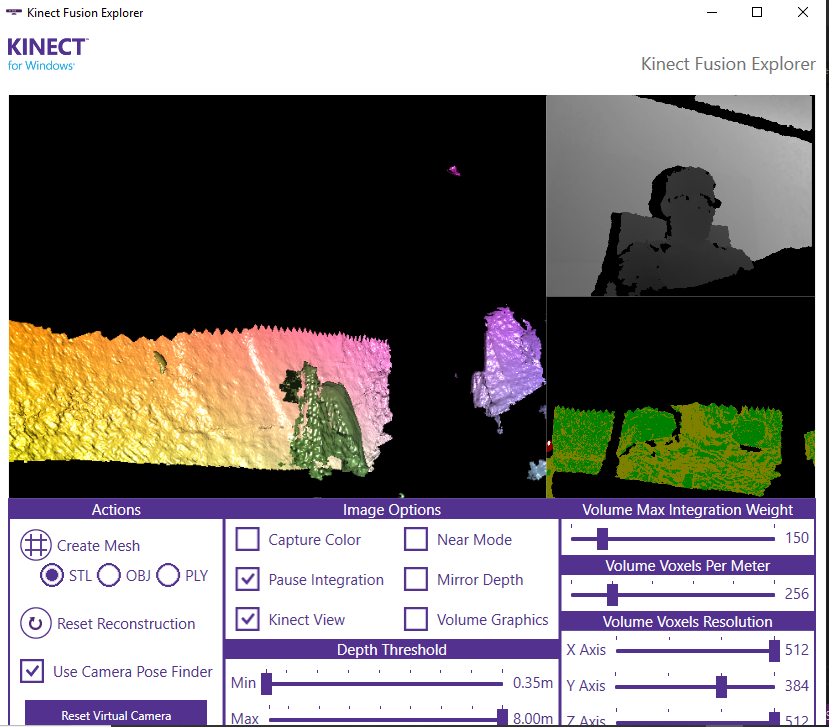Toggle the Kinect View checkbox

pyautogui.click(x=247, y=619)
